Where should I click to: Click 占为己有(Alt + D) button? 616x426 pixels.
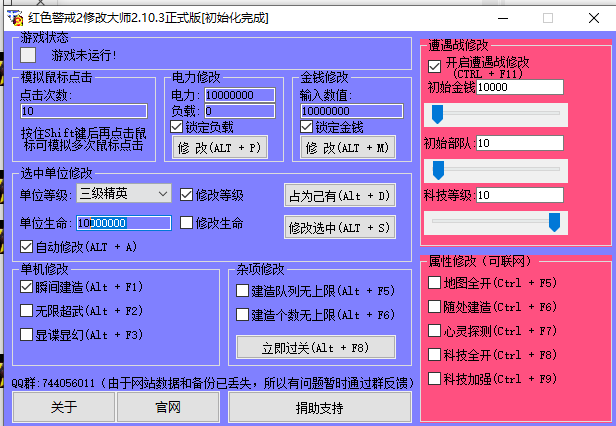pyautogui.click(x=339, y=195)
